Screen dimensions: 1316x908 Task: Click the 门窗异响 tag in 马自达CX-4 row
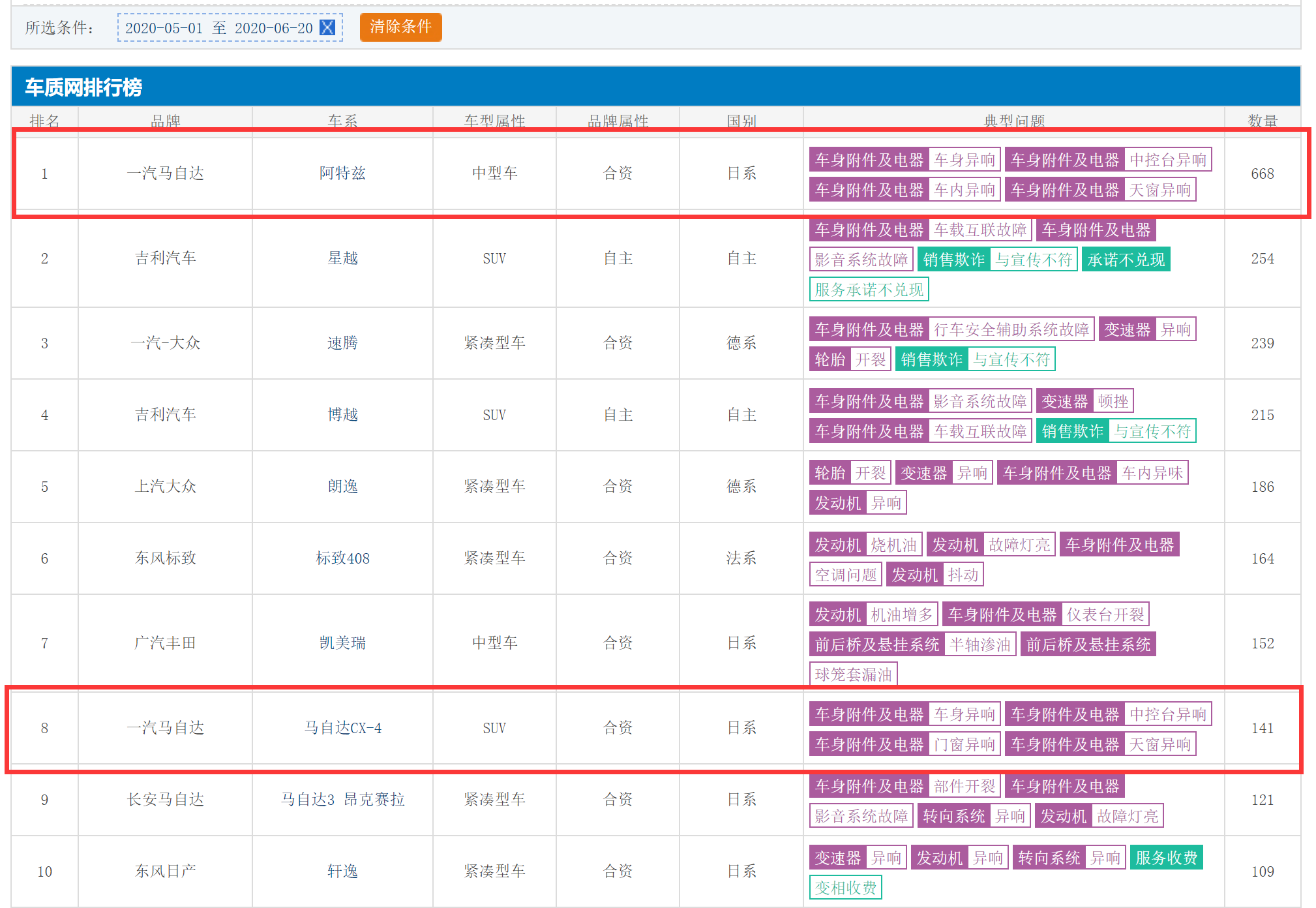(965, 744)
